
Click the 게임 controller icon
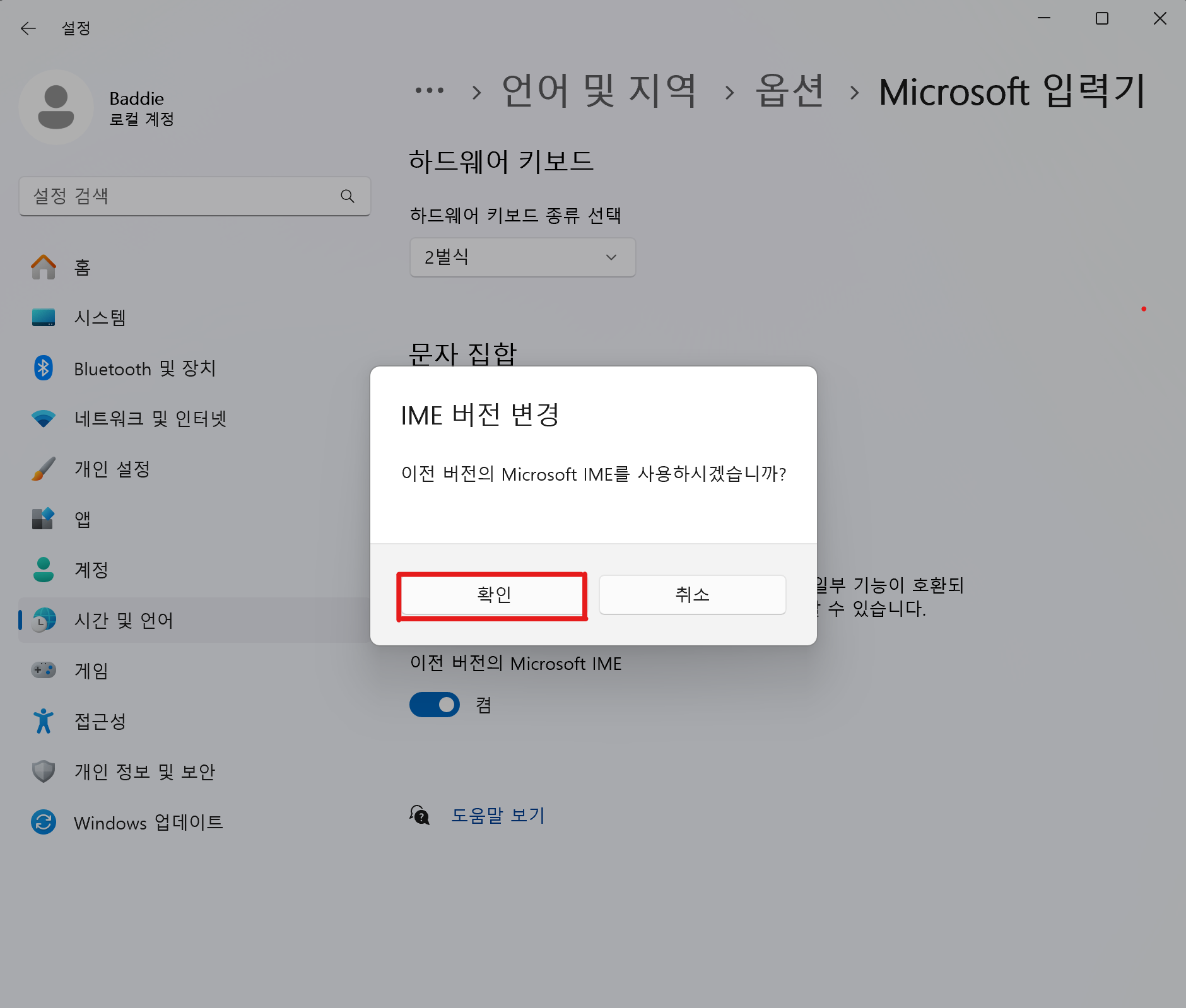coord(44,670)
